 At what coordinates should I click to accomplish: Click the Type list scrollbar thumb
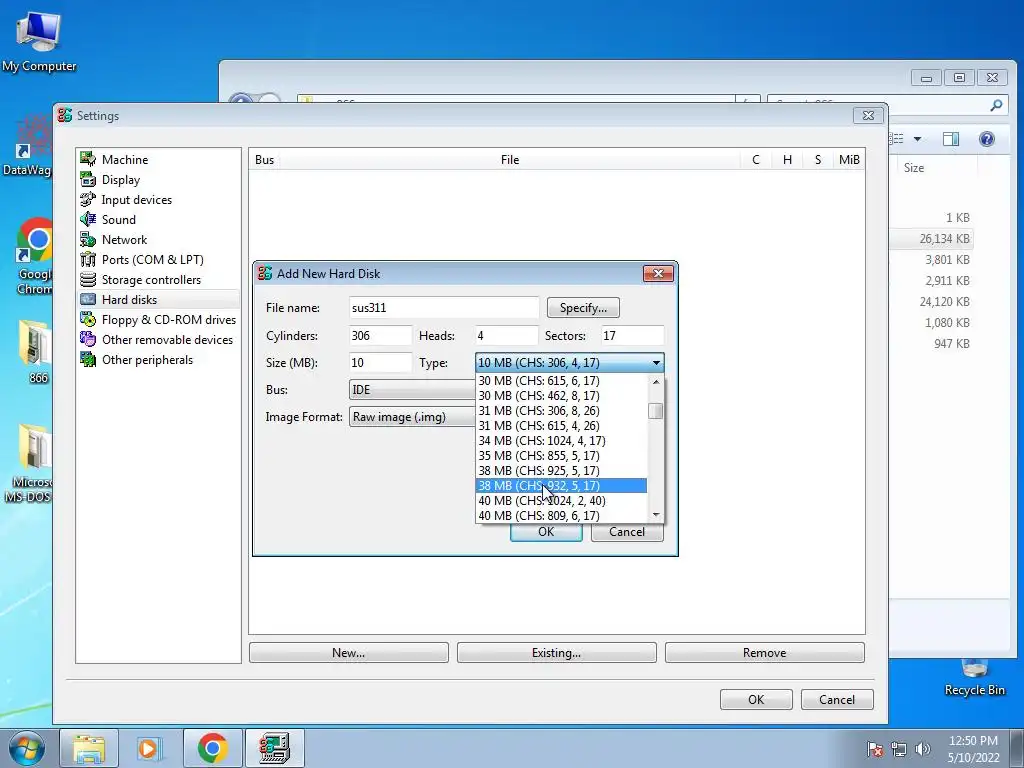point(656,411)
